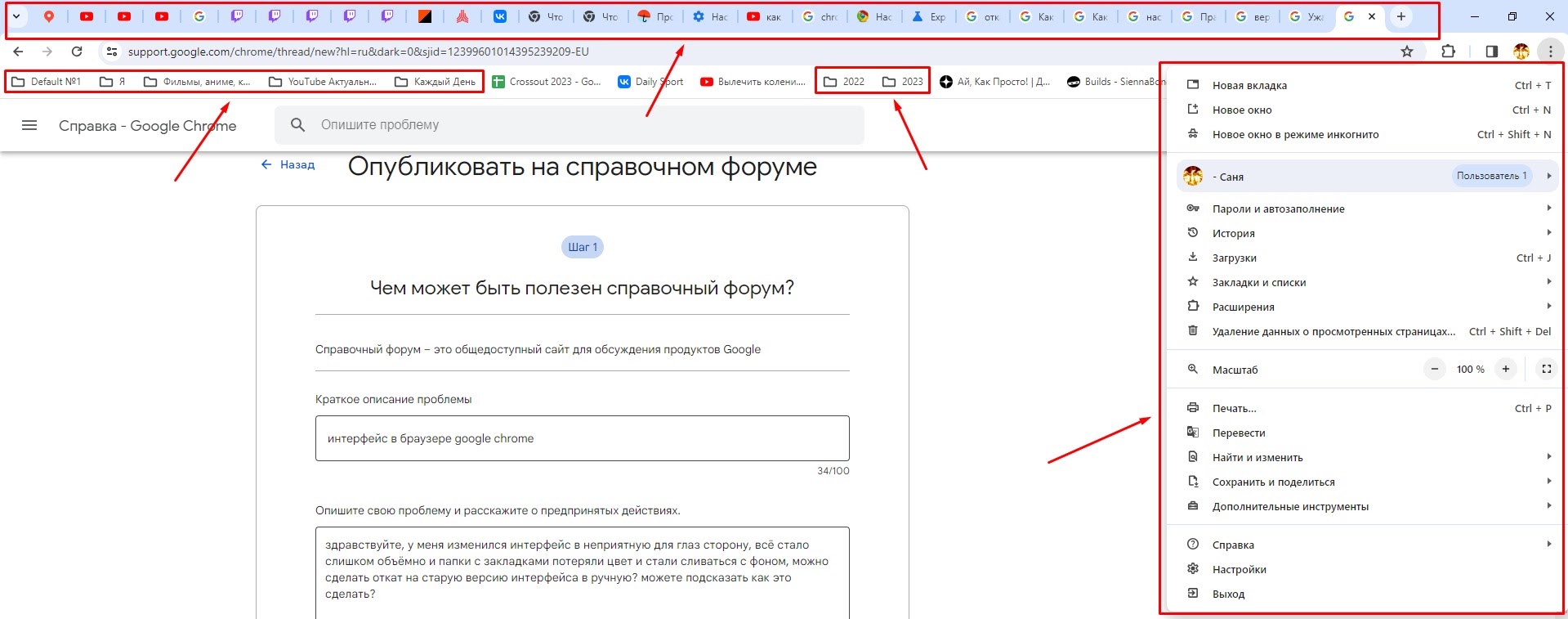Select 'Новое окно' in the menu
Viewport: 1568px width, 619px height.
[x=1368, y=110]
